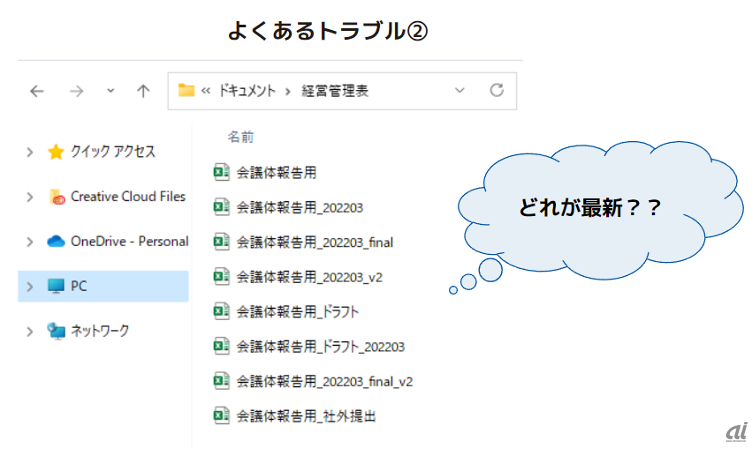The image size is (755, 450).
Task: Click the Excel icon of 会議体報告用_202203_v2
Action: pos(221,276)
